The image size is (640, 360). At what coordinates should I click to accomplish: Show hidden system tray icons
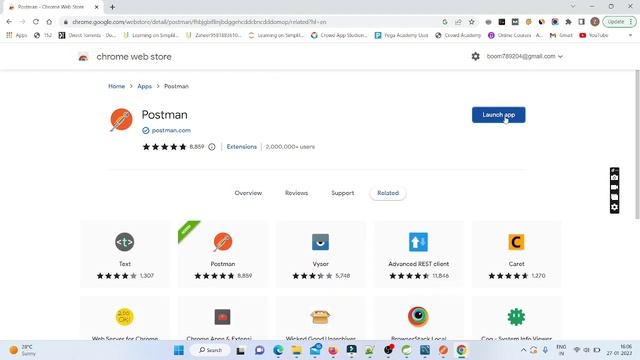(523, 350)
